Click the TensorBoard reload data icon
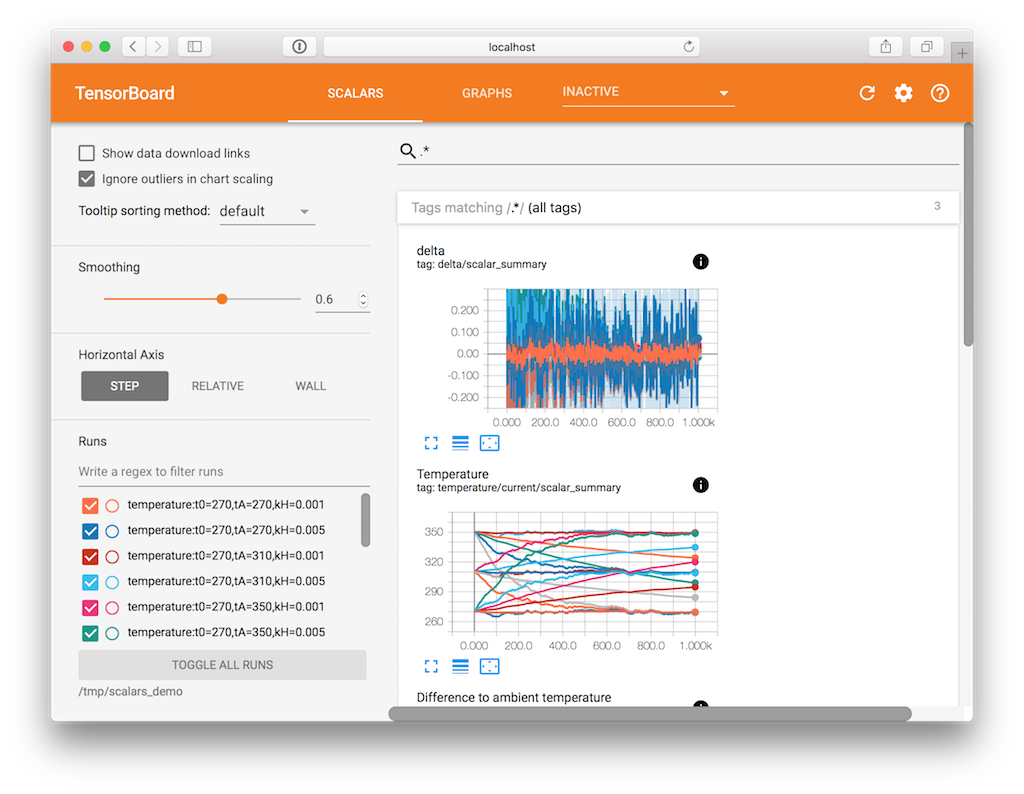This screenshot has height=794, width=1024. pyautogui.click(x=867, y=93)
